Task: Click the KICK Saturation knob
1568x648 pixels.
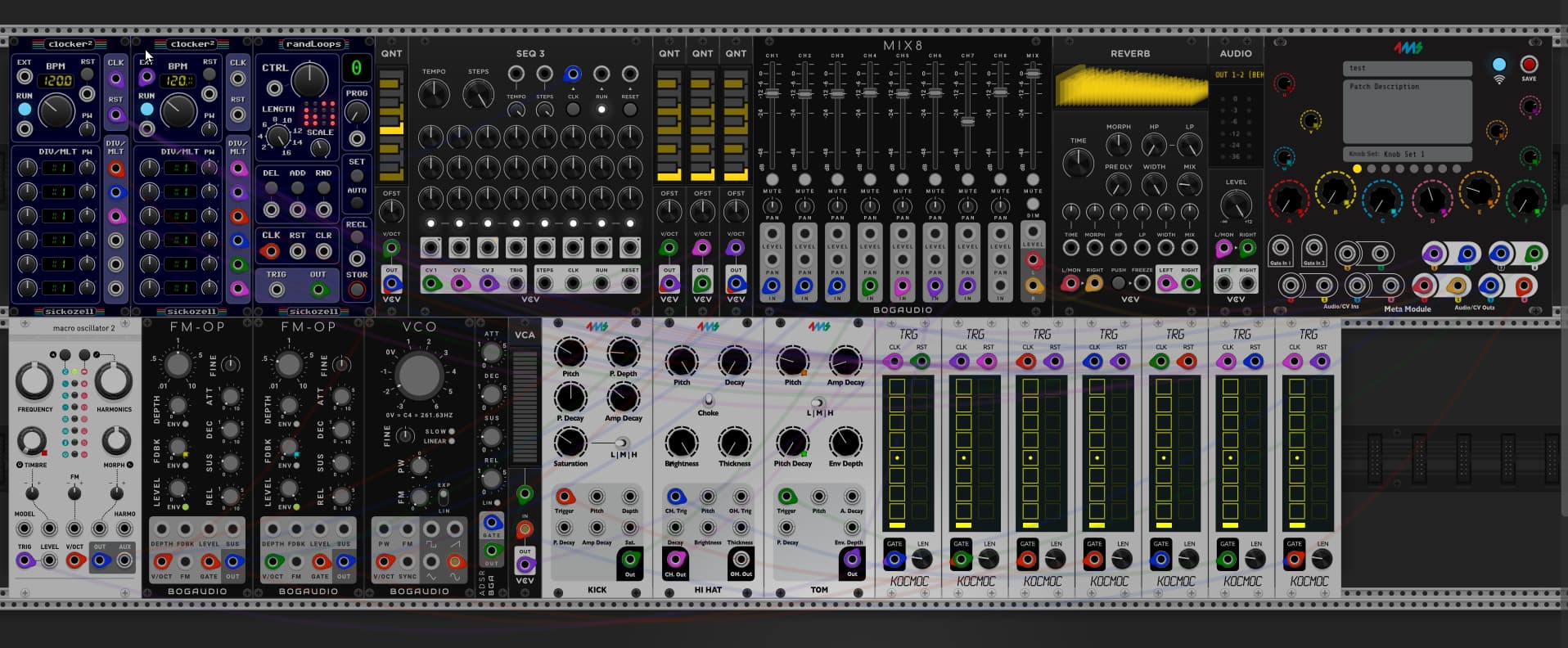Action: [570, 443]
